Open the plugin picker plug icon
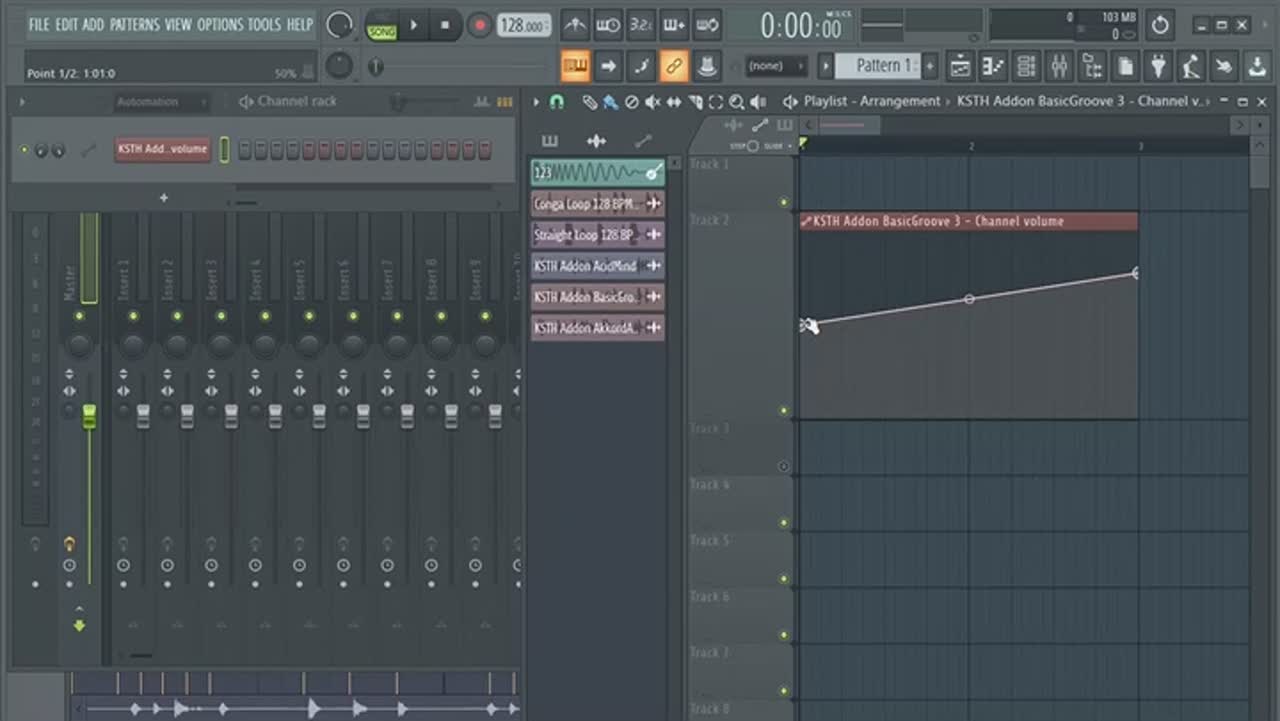Screen dimensions: 1280x721 [1158, 67]
